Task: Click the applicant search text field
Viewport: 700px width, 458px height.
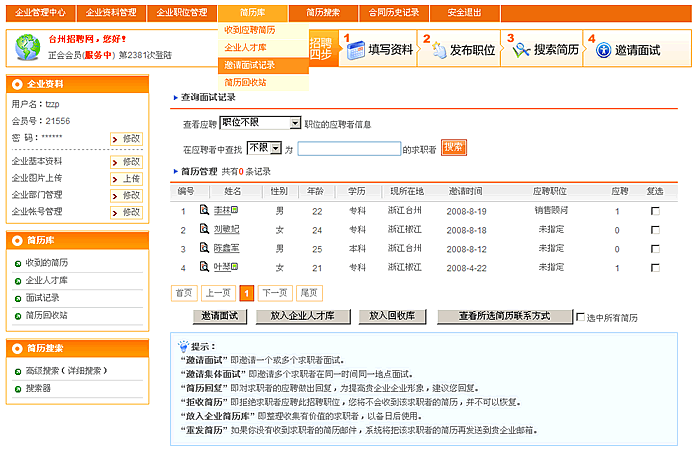Action: point(349,149)
